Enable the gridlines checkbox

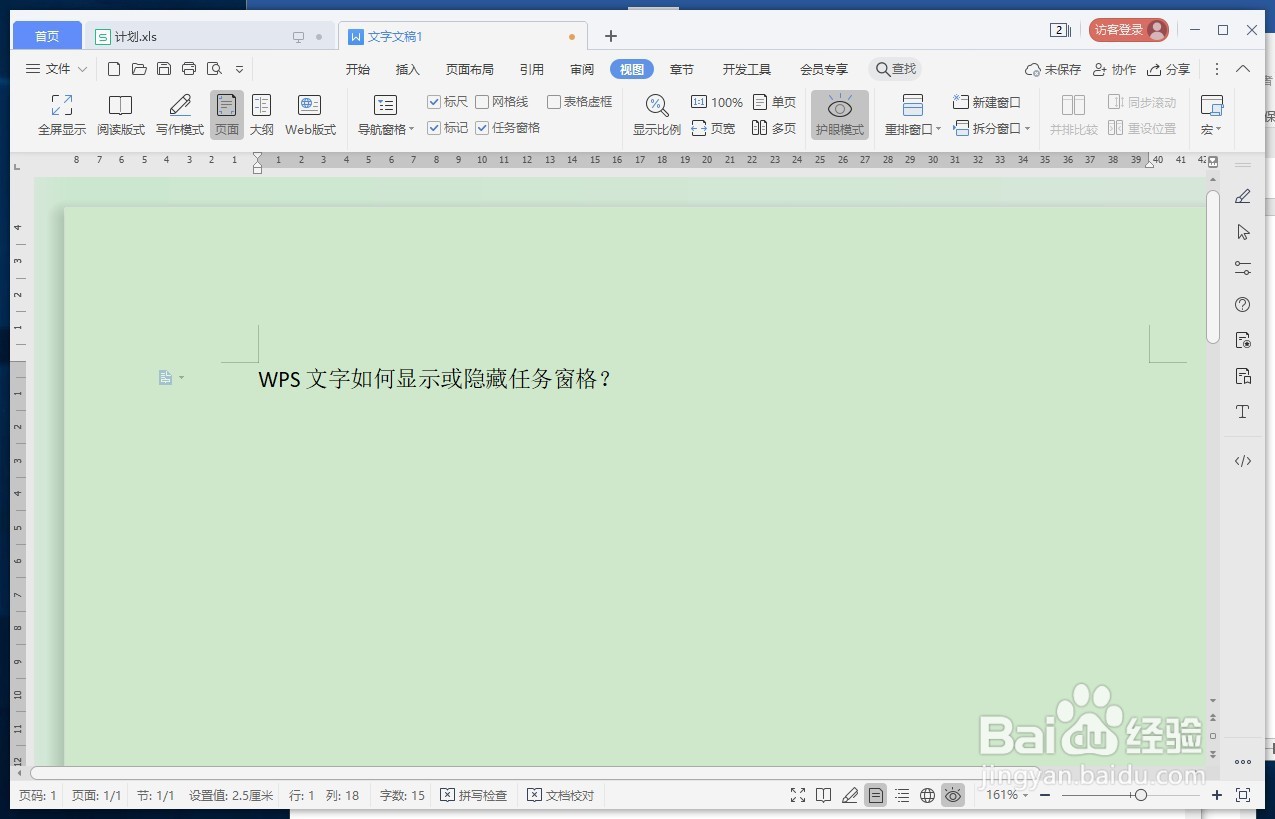[502, 102]
